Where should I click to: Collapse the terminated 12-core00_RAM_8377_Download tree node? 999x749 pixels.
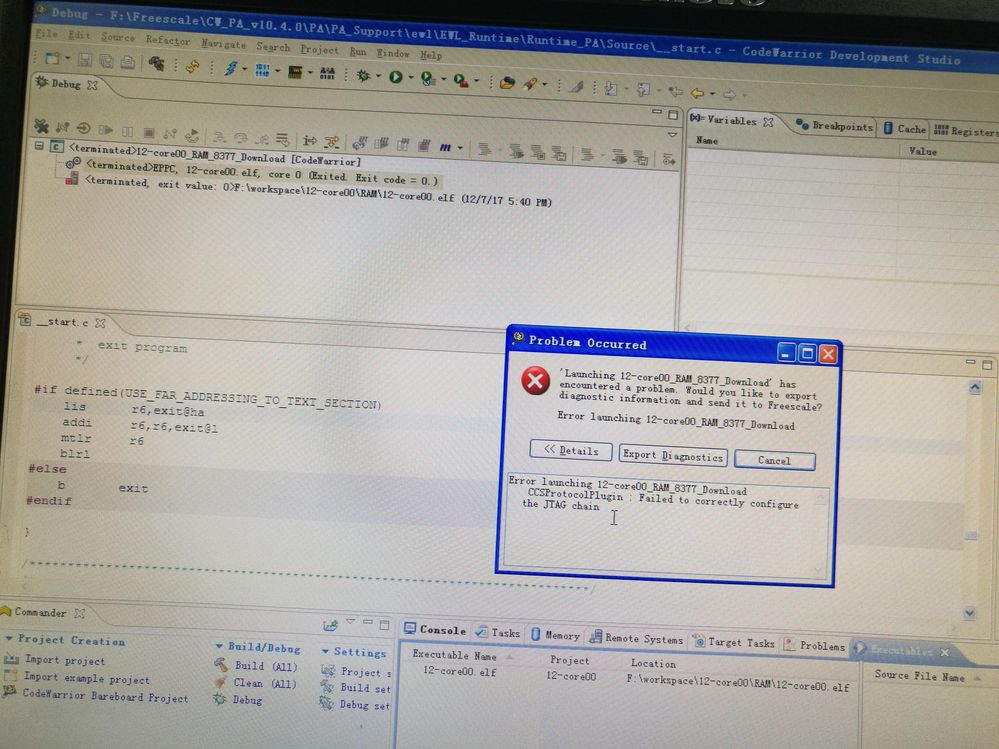coord(39,146)
